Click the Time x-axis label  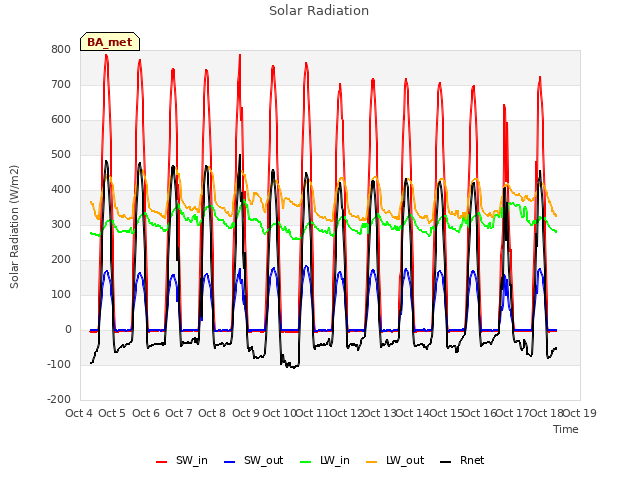(x=566, y=429)
